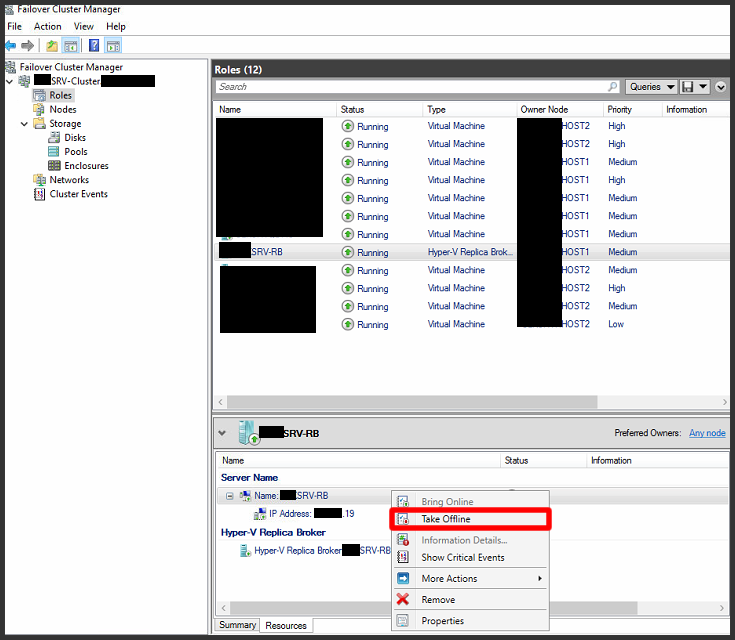The height and width of the screenshot is (640, 735).
Task: Open Pools under Storage
Action: click(x=75, y=151)
